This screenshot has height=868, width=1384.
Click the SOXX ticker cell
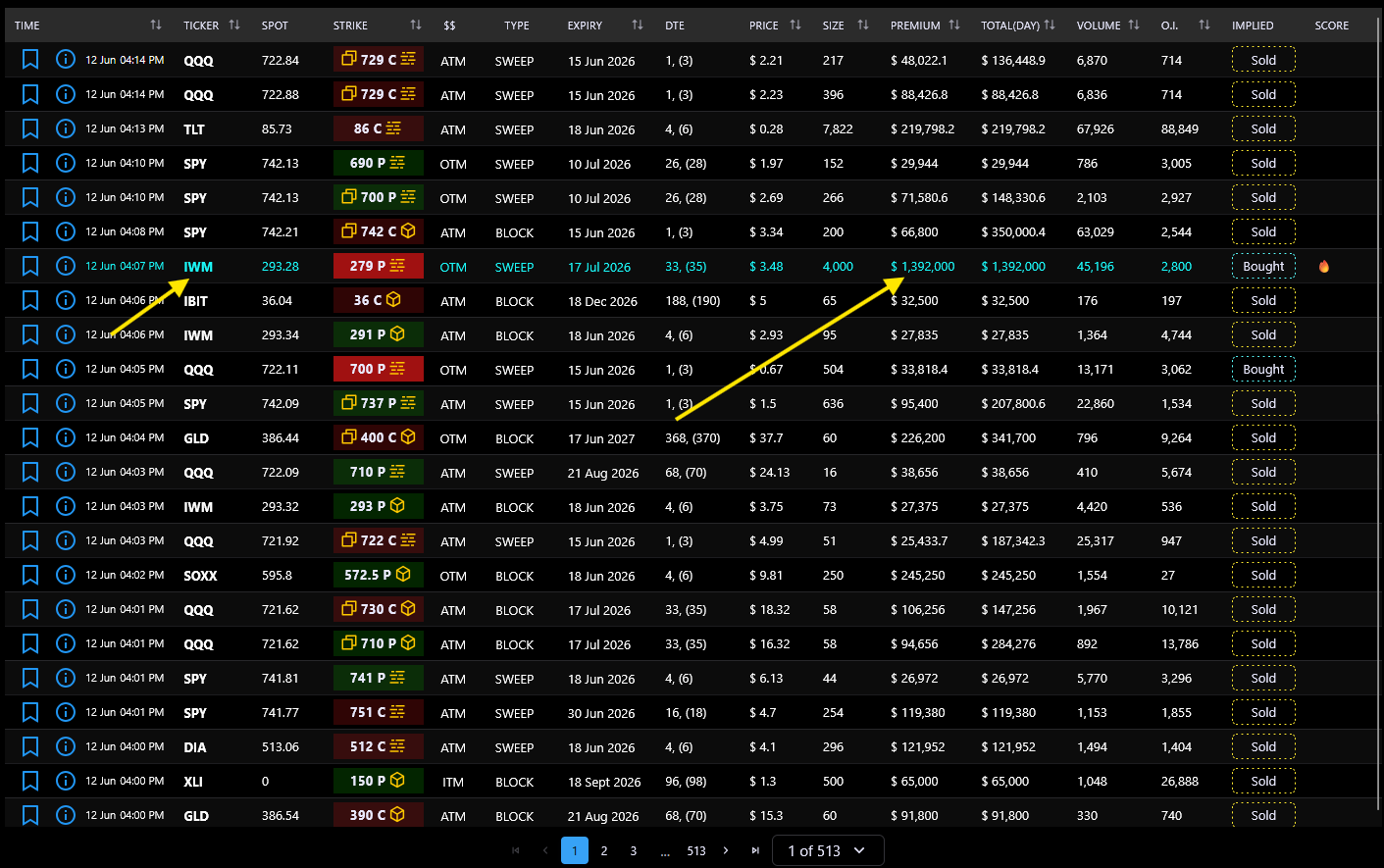[200, 576]
